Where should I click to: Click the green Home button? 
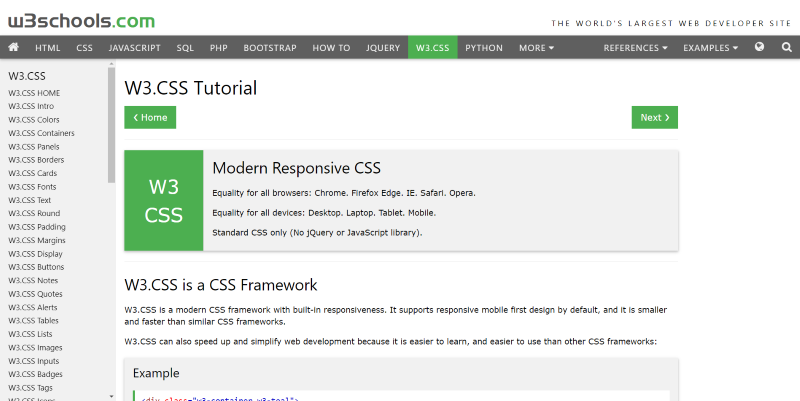tap(150, 117)
